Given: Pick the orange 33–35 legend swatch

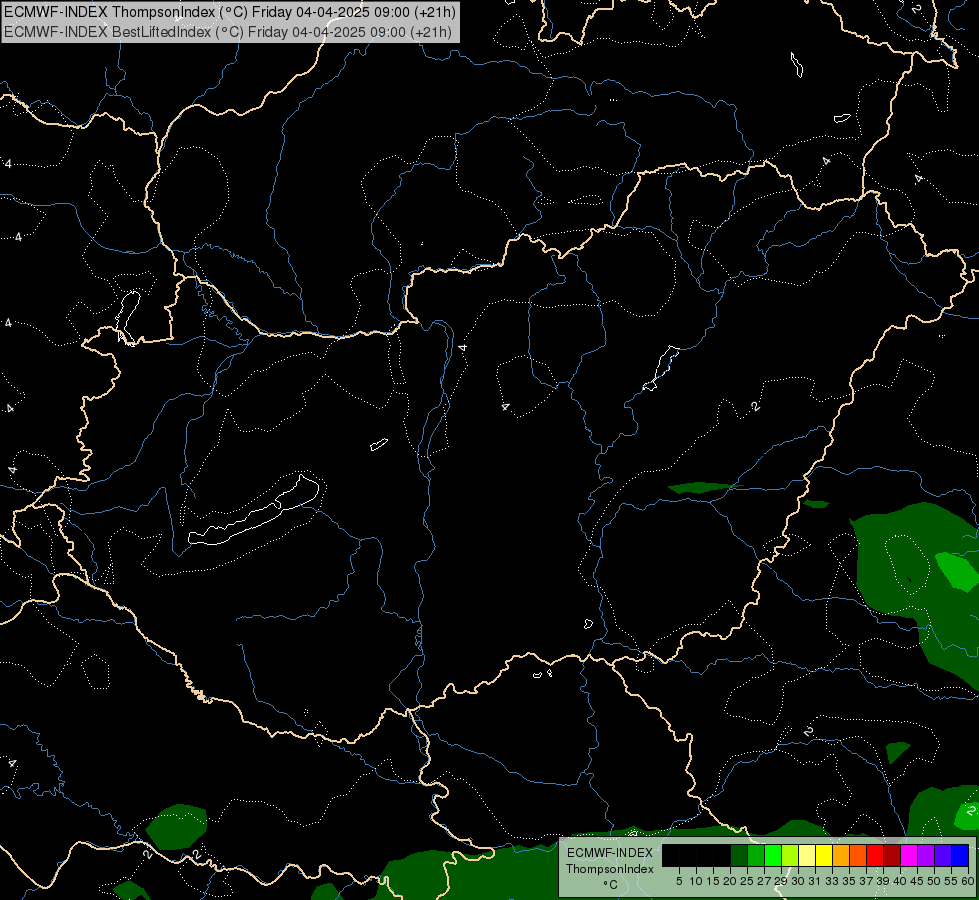Looking at the screenshot, I should [841, 855].
